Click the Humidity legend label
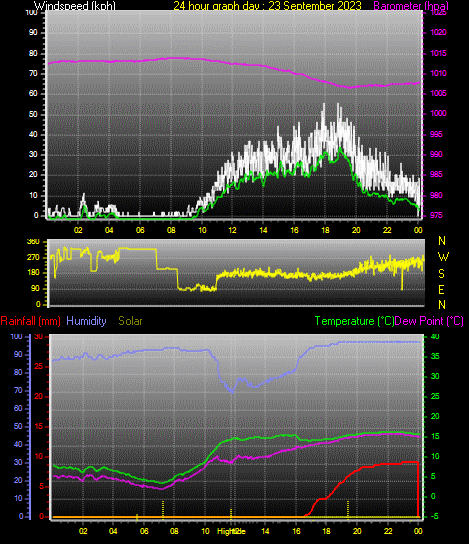This screenshot has width=469, height=544. (x=86, y=321)
